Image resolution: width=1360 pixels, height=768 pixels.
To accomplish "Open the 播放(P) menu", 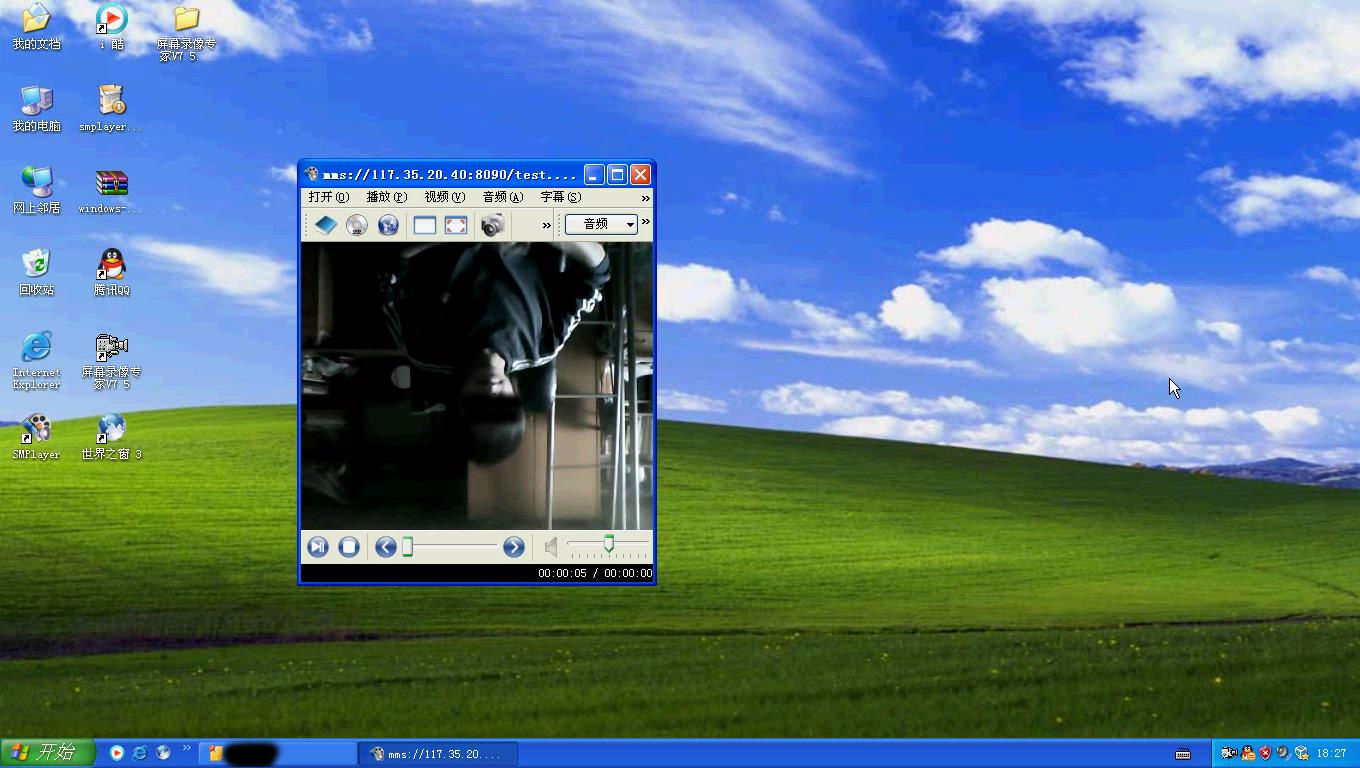I will pyautogui.click(x=386, y=197).
